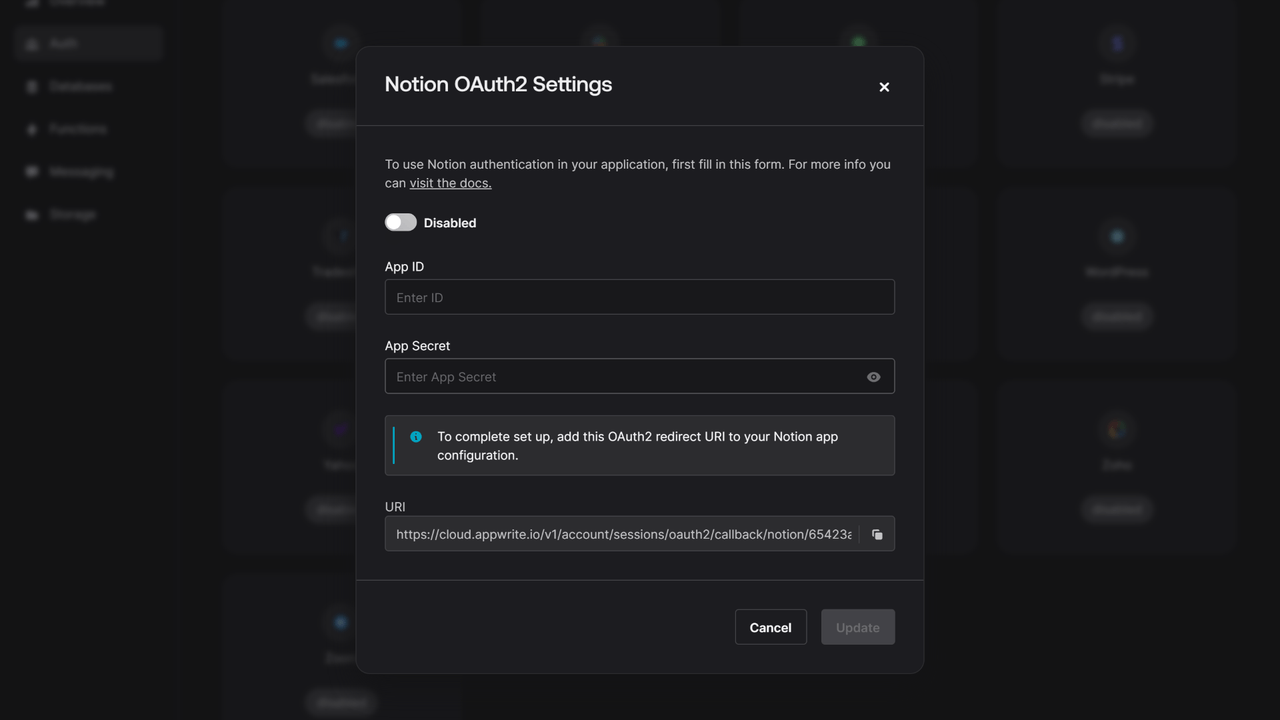Toggle the Disabled switch to enable Notion
This screenshot has height=720, width=1280.
click(401, 222)
